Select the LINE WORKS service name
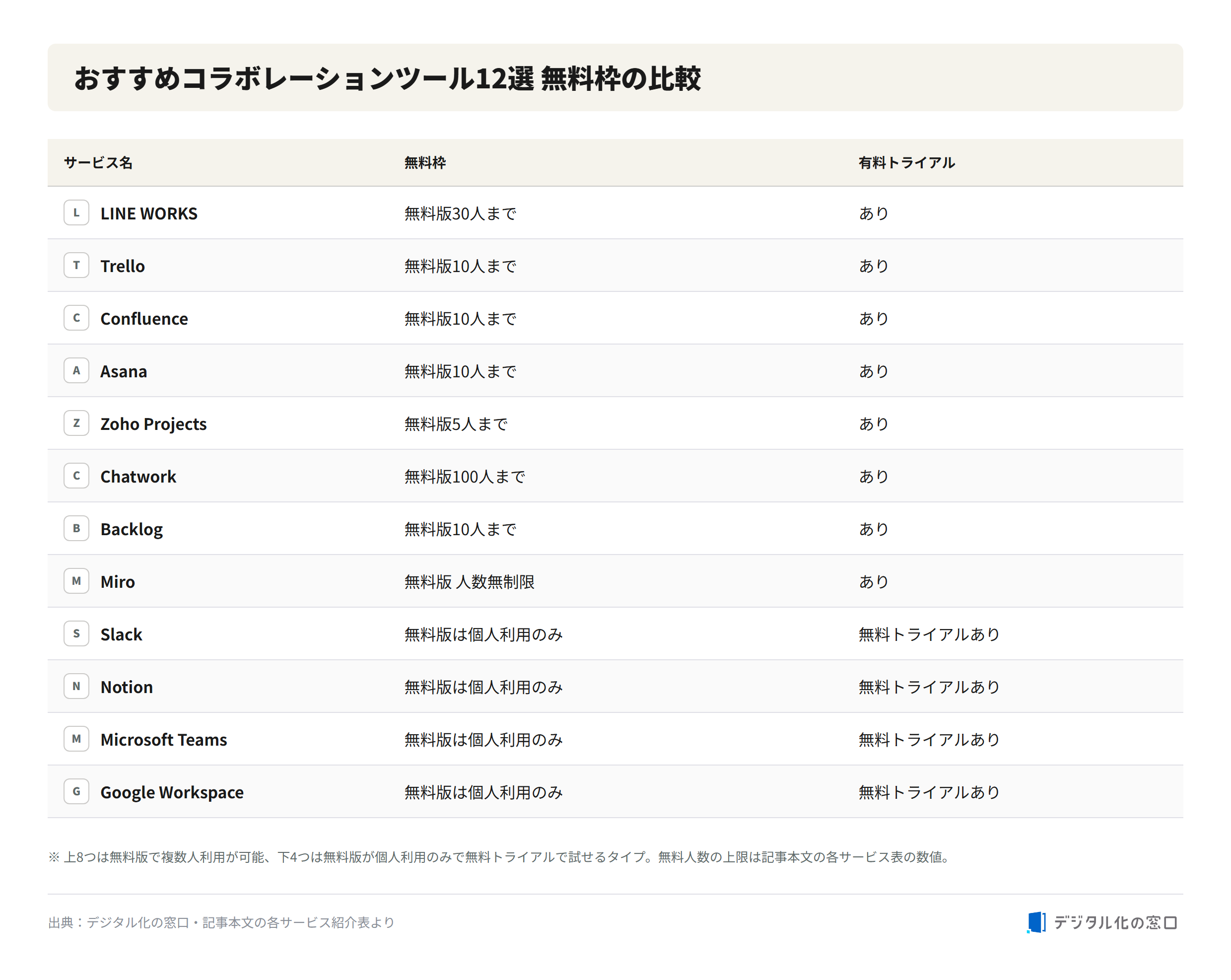Screen dimensions: 1231x980 coord(149,213)
